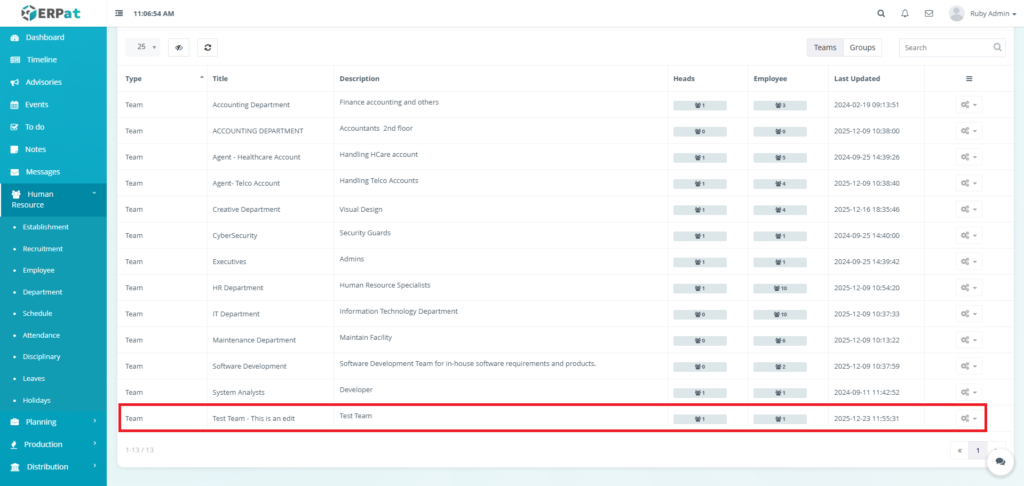Select 'Test Team - This is an edit' title

tap(254, 418)
